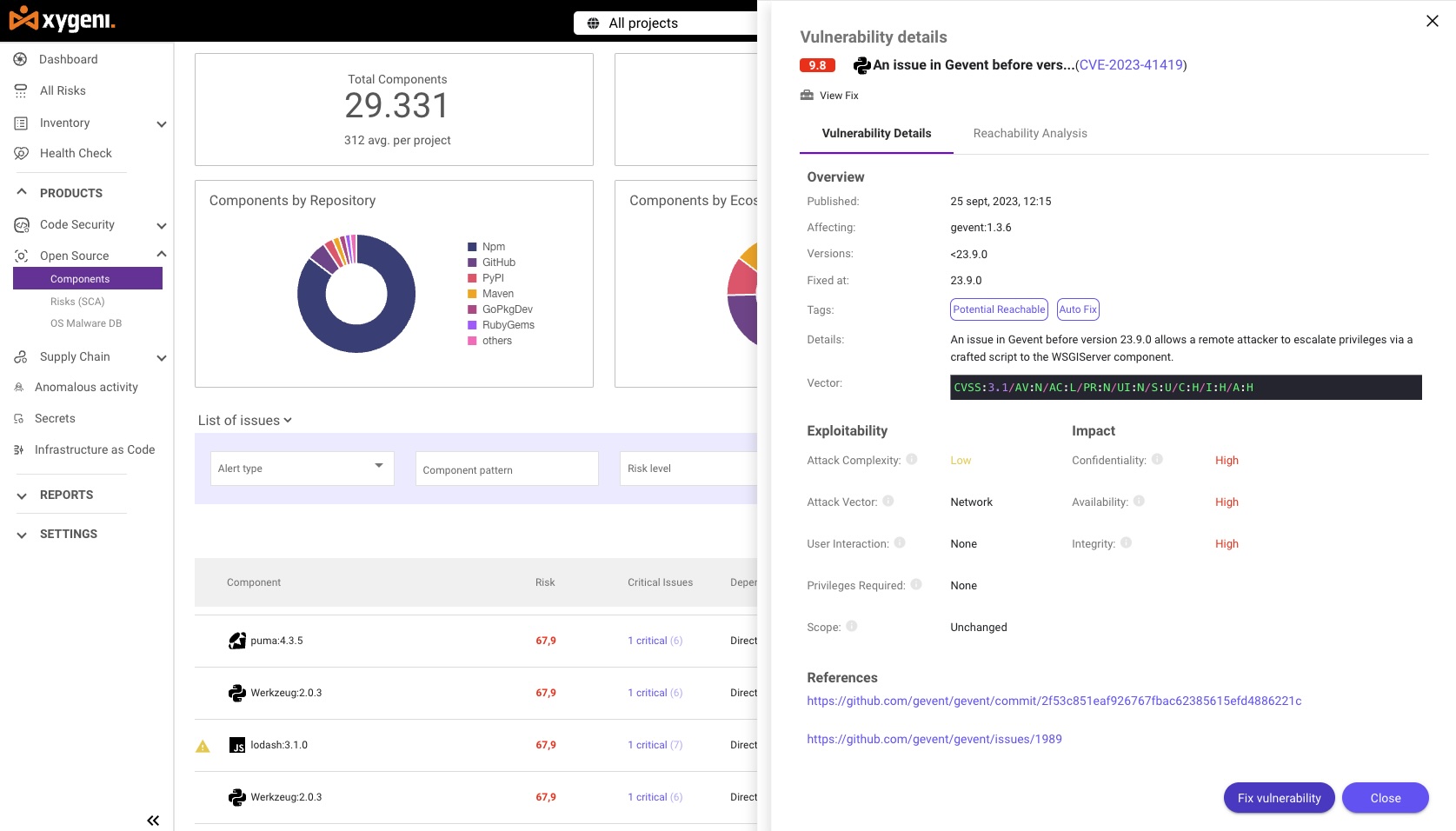Open OS Malware DB submenu item
1456x831 pixels.
[86, 323]
